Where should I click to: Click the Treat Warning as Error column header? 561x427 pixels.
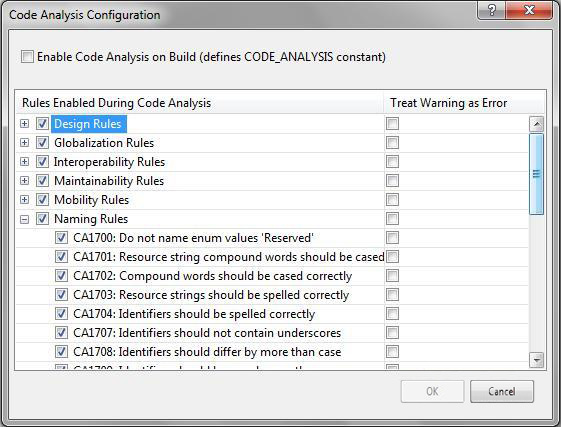(x=464, y=103)
